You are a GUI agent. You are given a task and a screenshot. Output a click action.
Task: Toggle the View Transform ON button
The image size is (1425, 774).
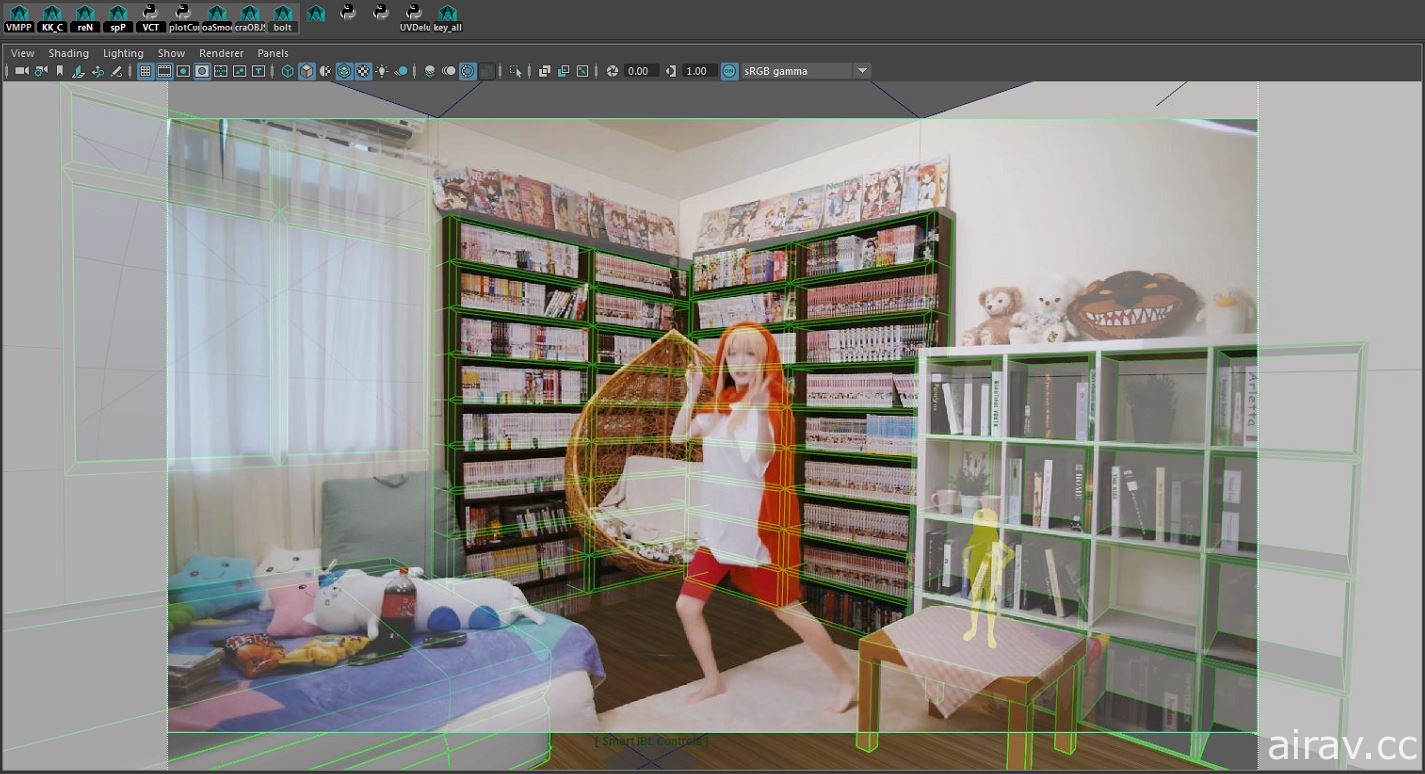tap(729, 71)
